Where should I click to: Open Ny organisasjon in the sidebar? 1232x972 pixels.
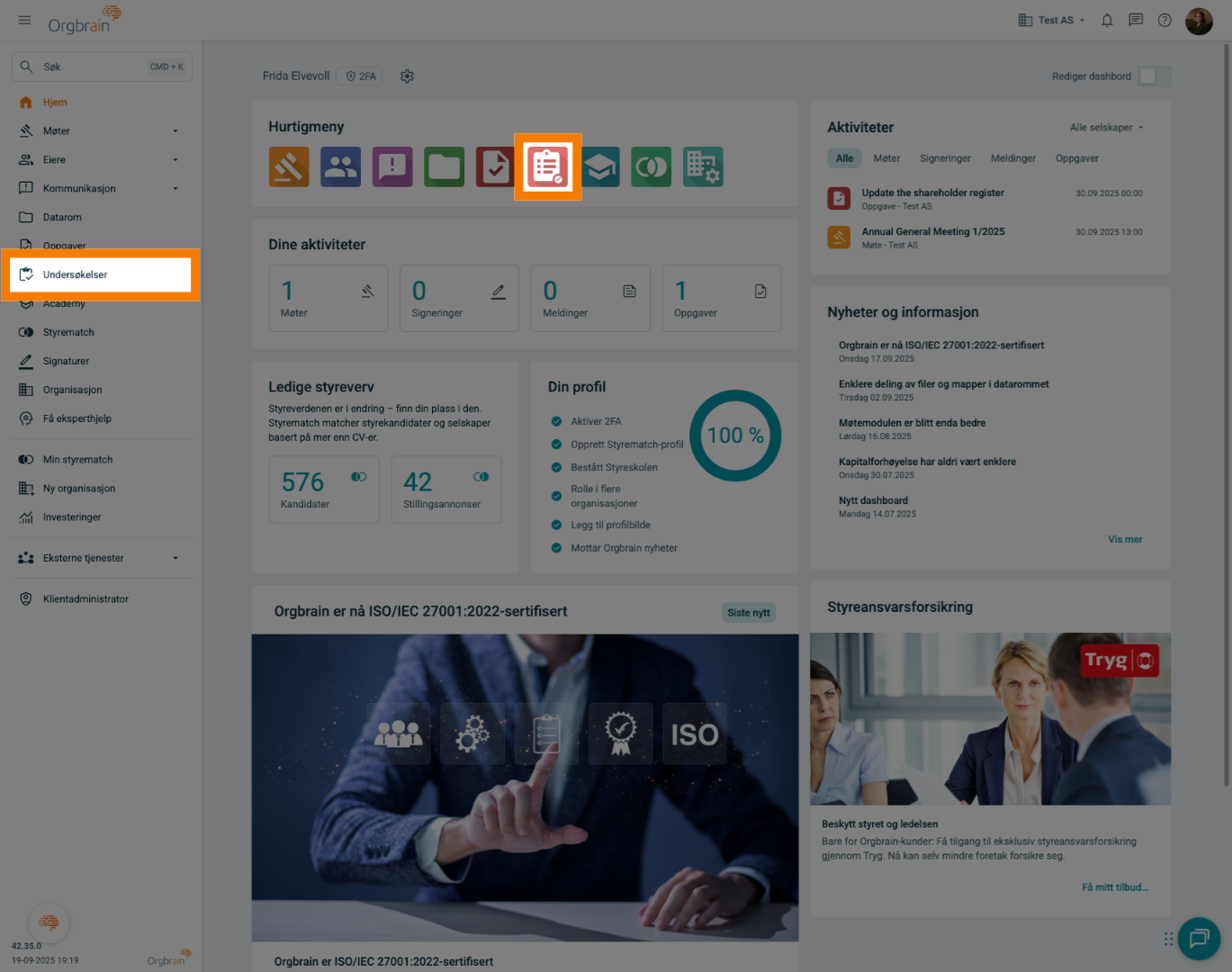coord(102,489)
